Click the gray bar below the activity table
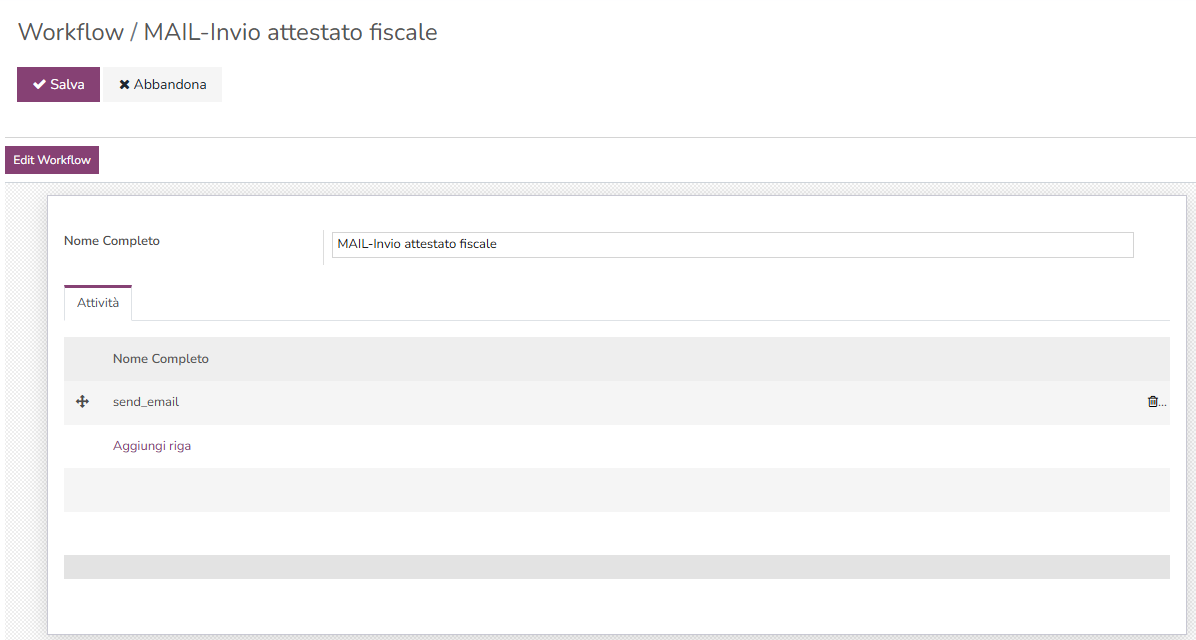The height and width of the screenshot is (640, 1196). 617,565
